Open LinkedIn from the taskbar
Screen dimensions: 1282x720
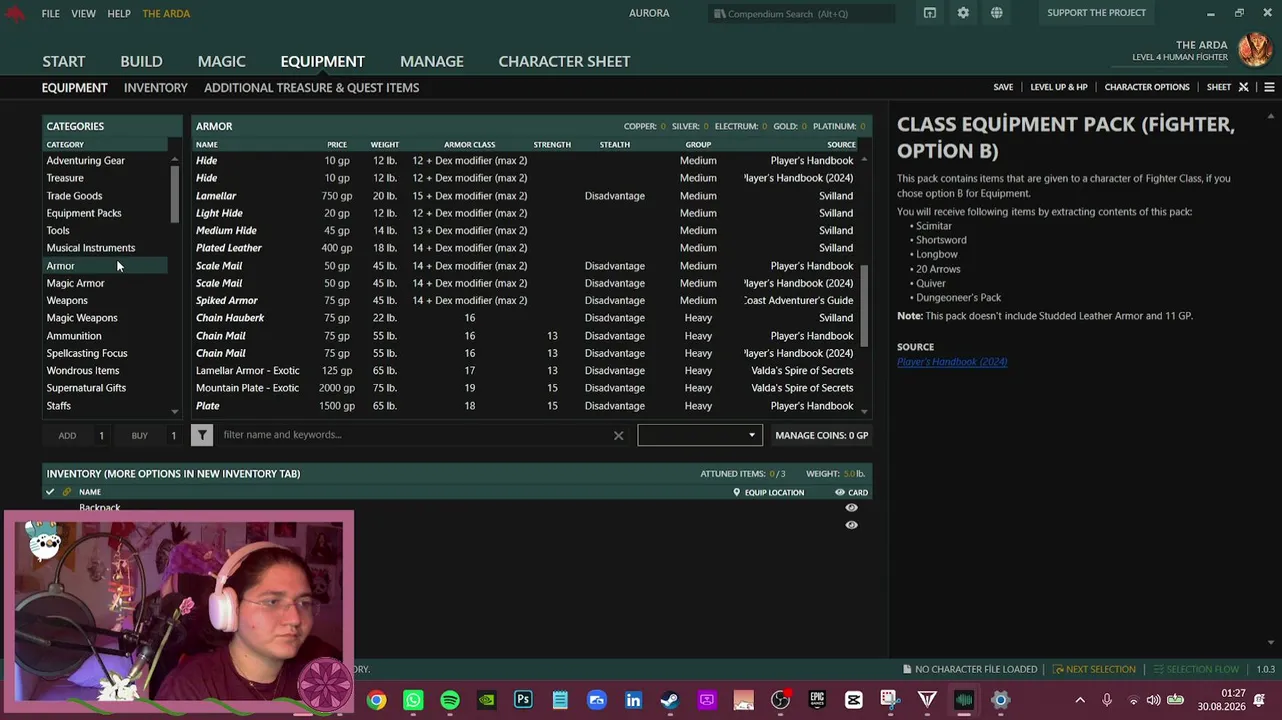point(633,700)
